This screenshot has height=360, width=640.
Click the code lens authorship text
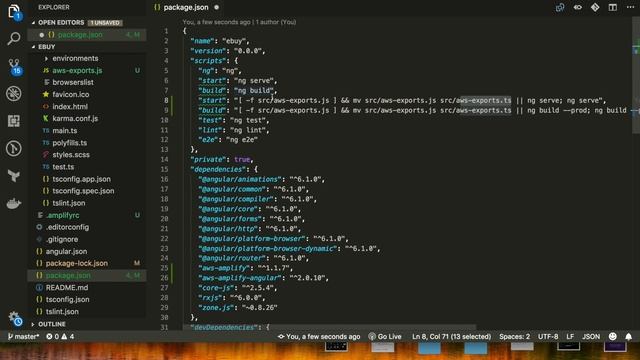tap(239, 22)
